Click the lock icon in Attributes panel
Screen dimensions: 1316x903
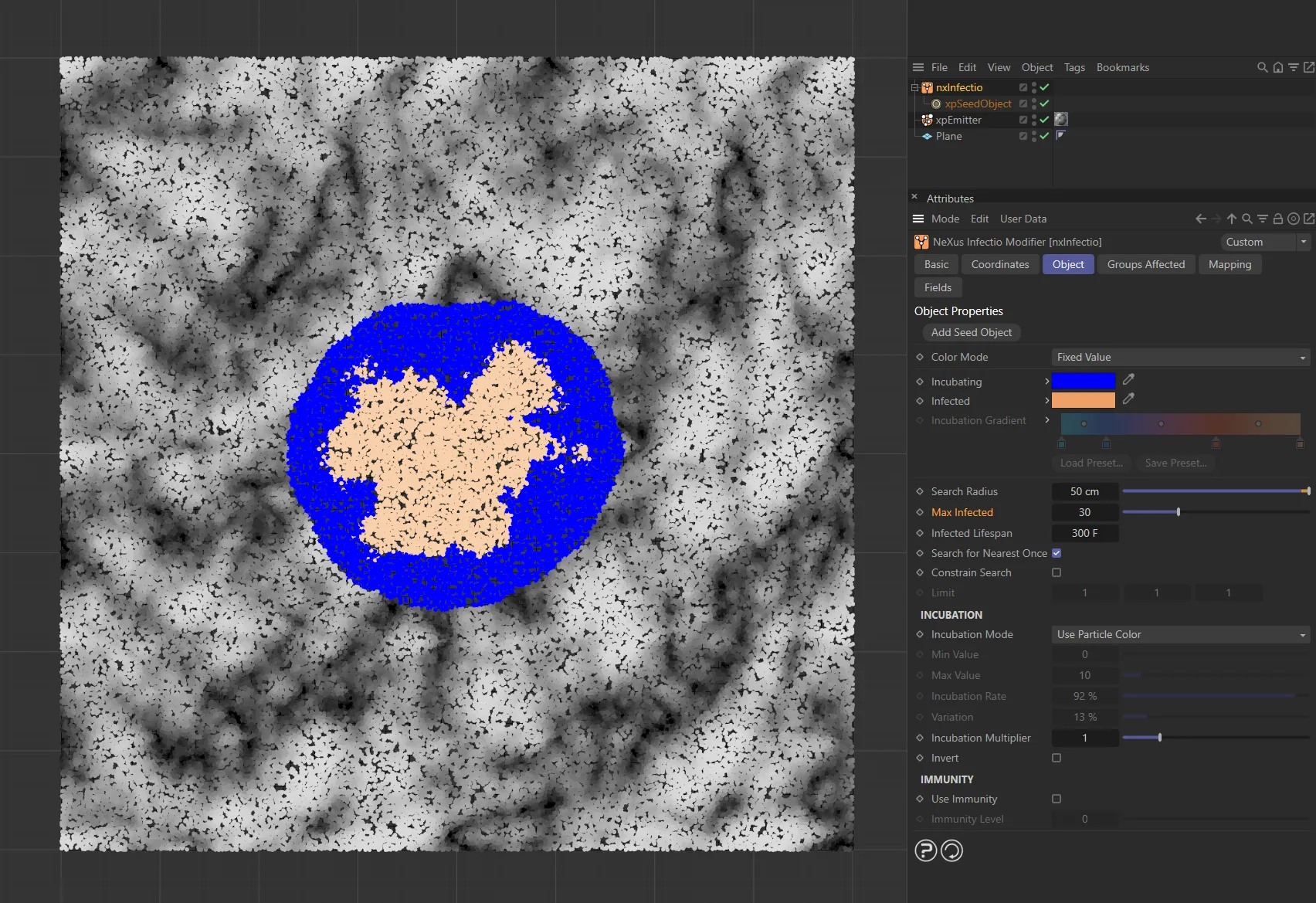point(1278,219)
